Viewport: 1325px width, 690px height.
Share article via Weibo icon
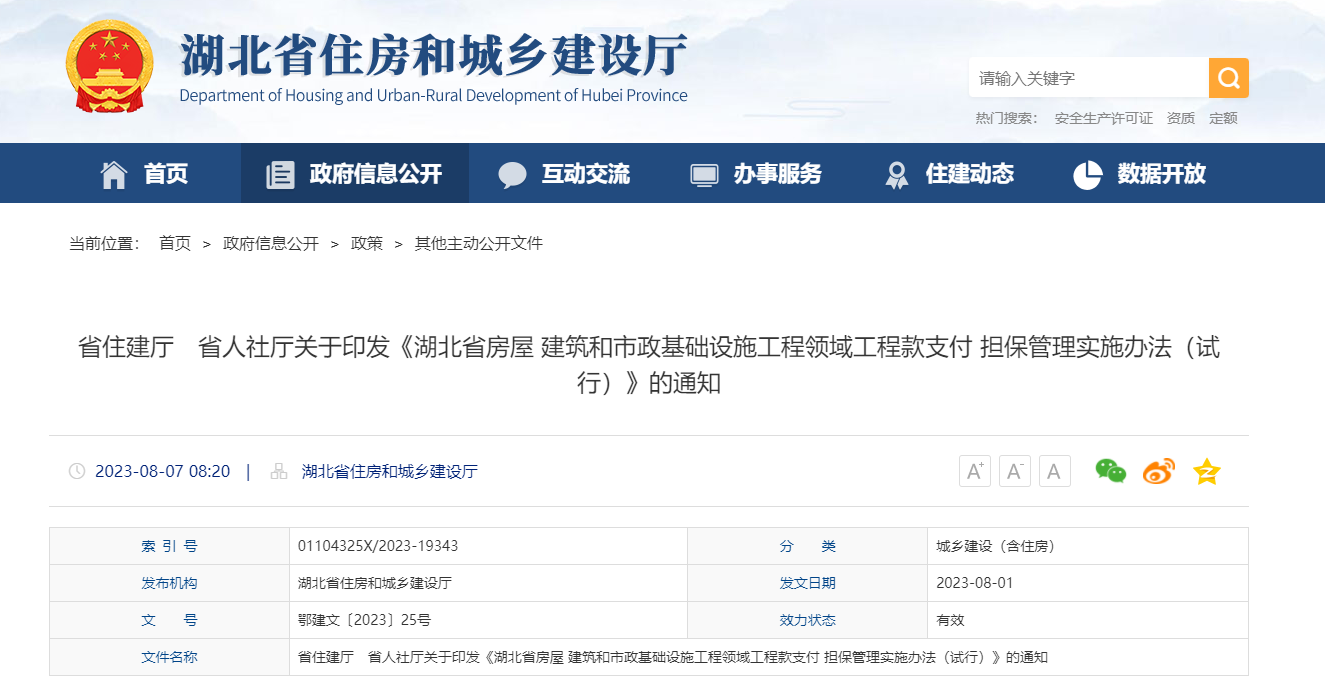pos(1159,471)
